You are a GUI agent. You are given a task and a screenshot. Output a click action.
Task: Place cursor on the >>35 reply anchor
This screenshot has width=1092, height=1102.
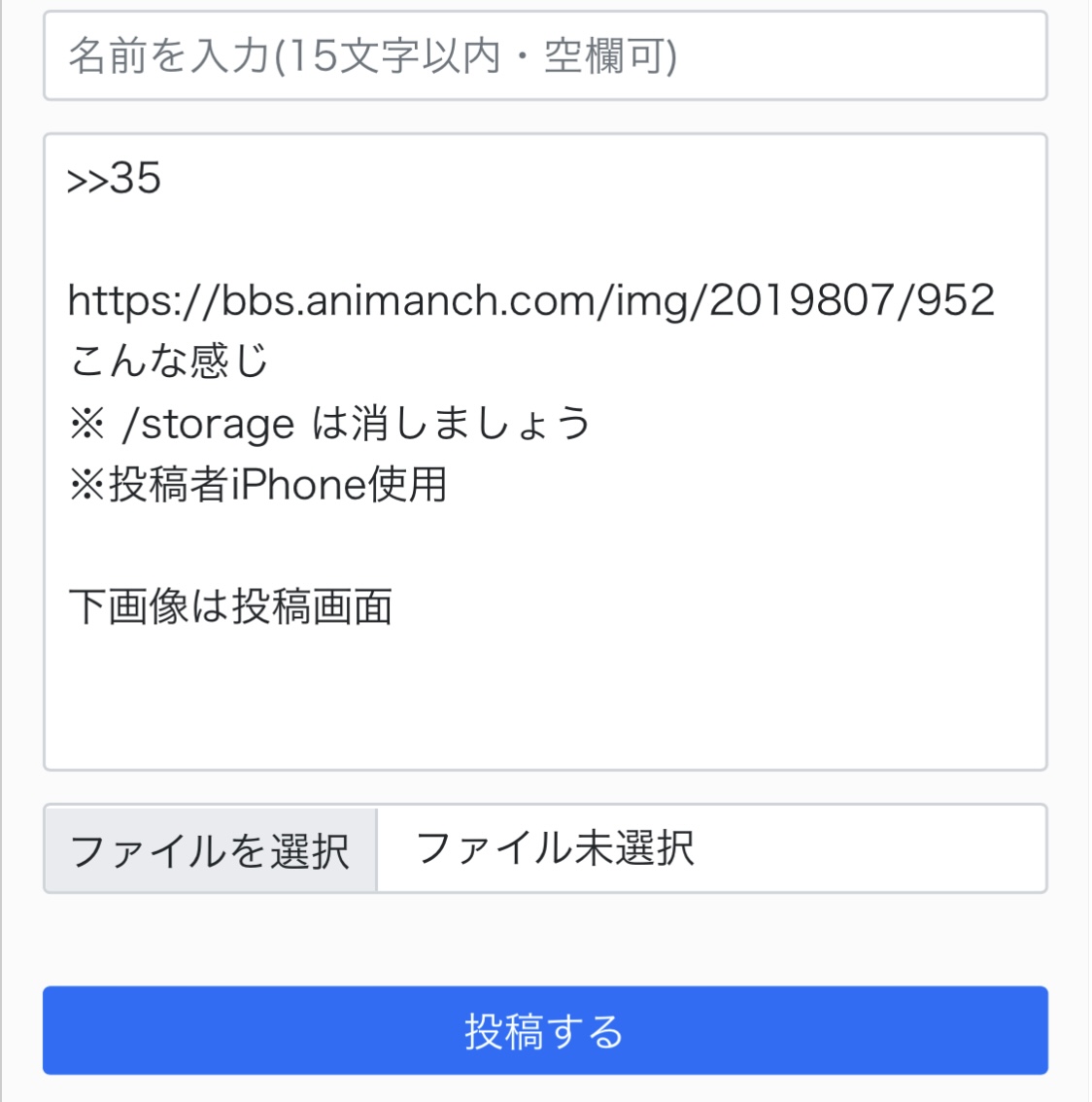pos(115,179)
